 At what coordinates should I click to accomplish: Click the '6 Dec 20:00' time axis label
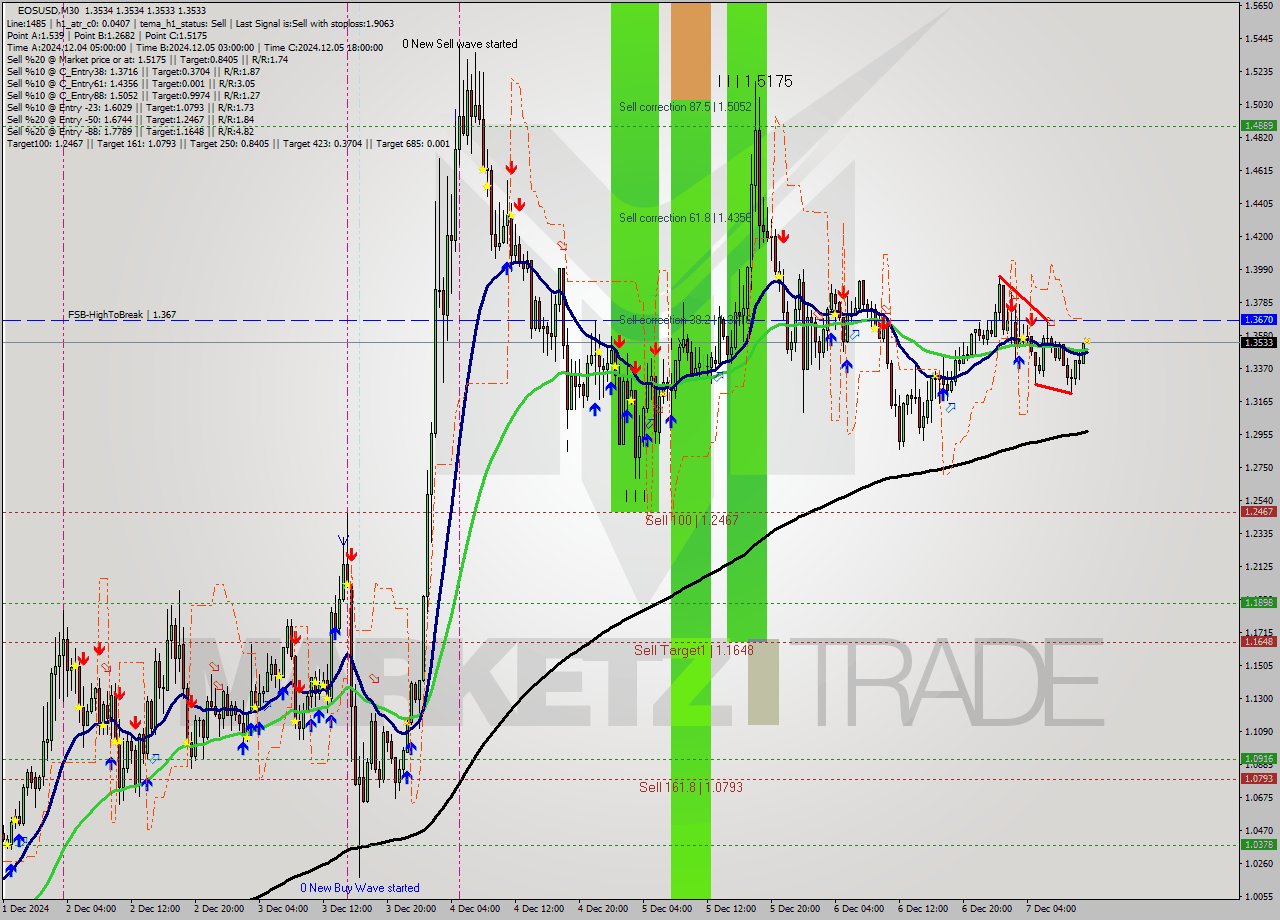(987, 909)
